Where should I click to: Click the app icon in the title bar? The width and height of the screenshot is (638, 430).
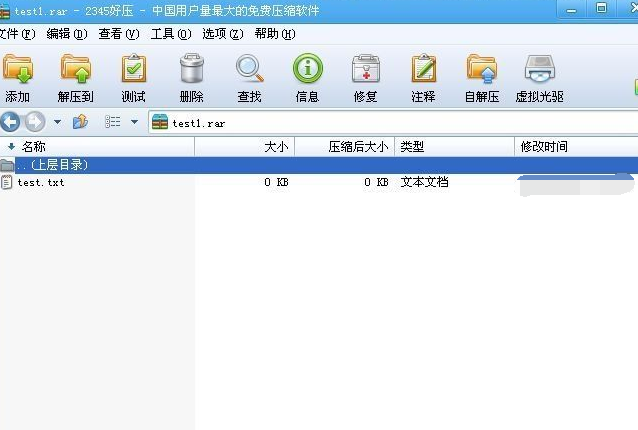pos(4,11)
